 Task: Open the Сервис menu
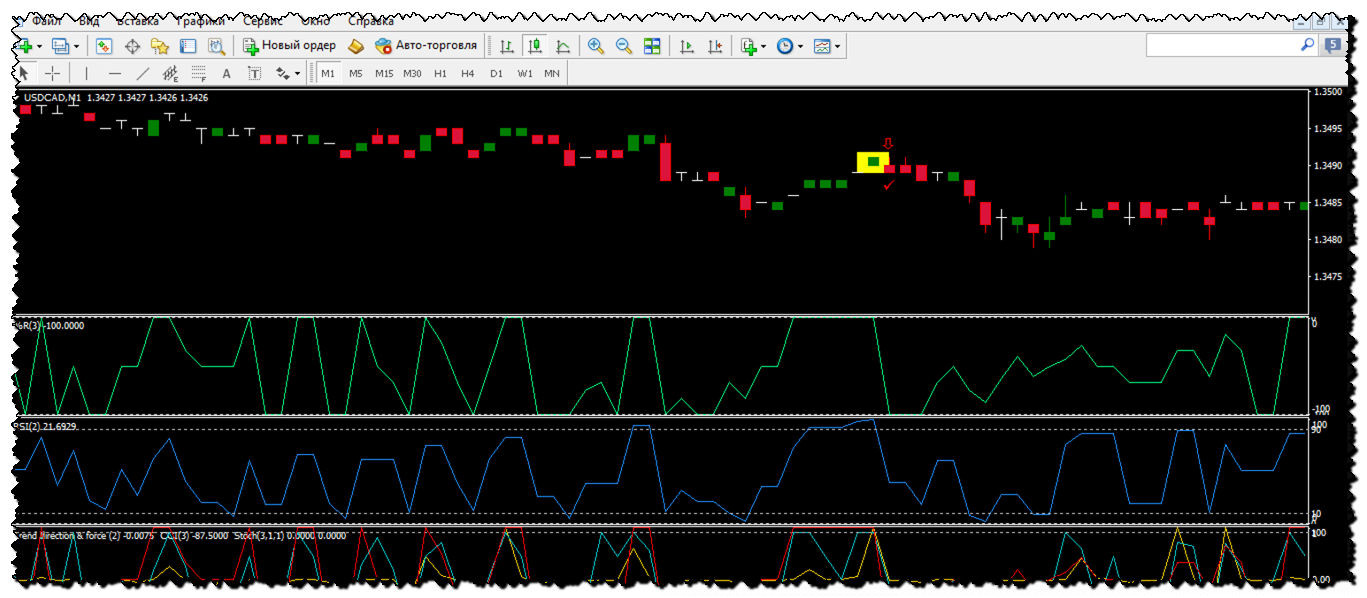pyautogui.click(x=263, y=21)
